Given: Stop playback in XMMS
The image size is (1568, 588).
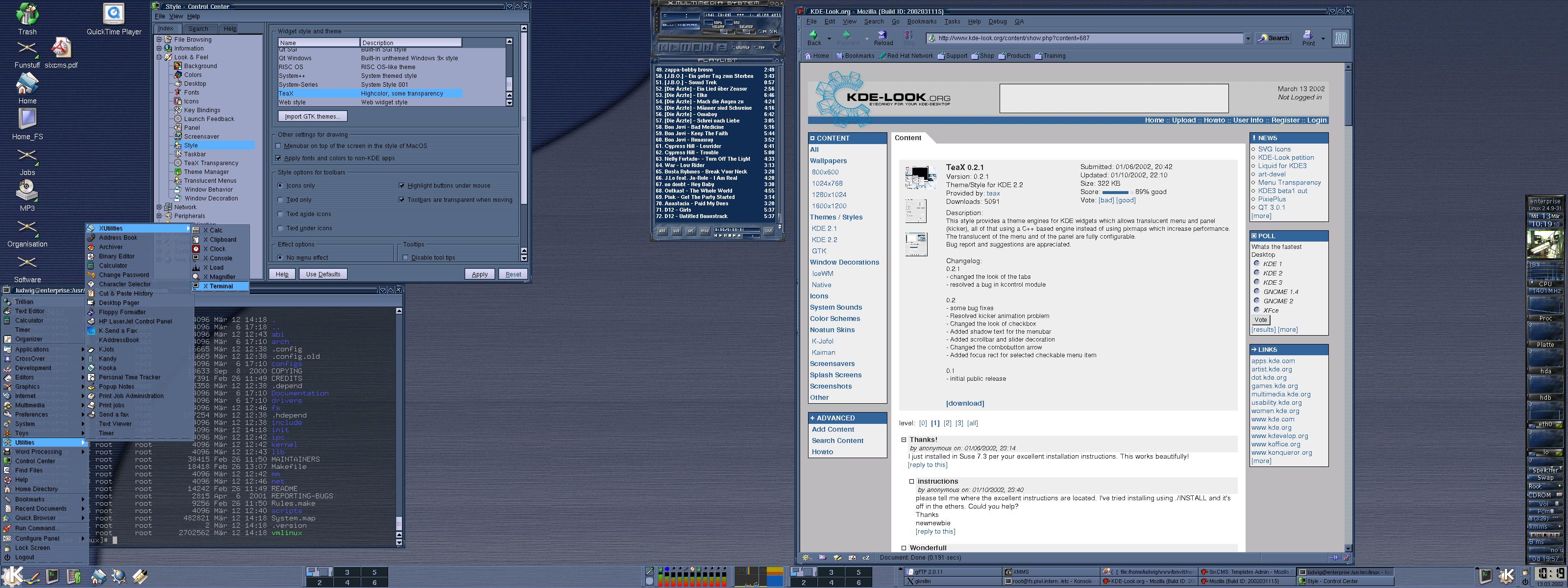Looking at the screenshot, I should [x=697, y=48].
